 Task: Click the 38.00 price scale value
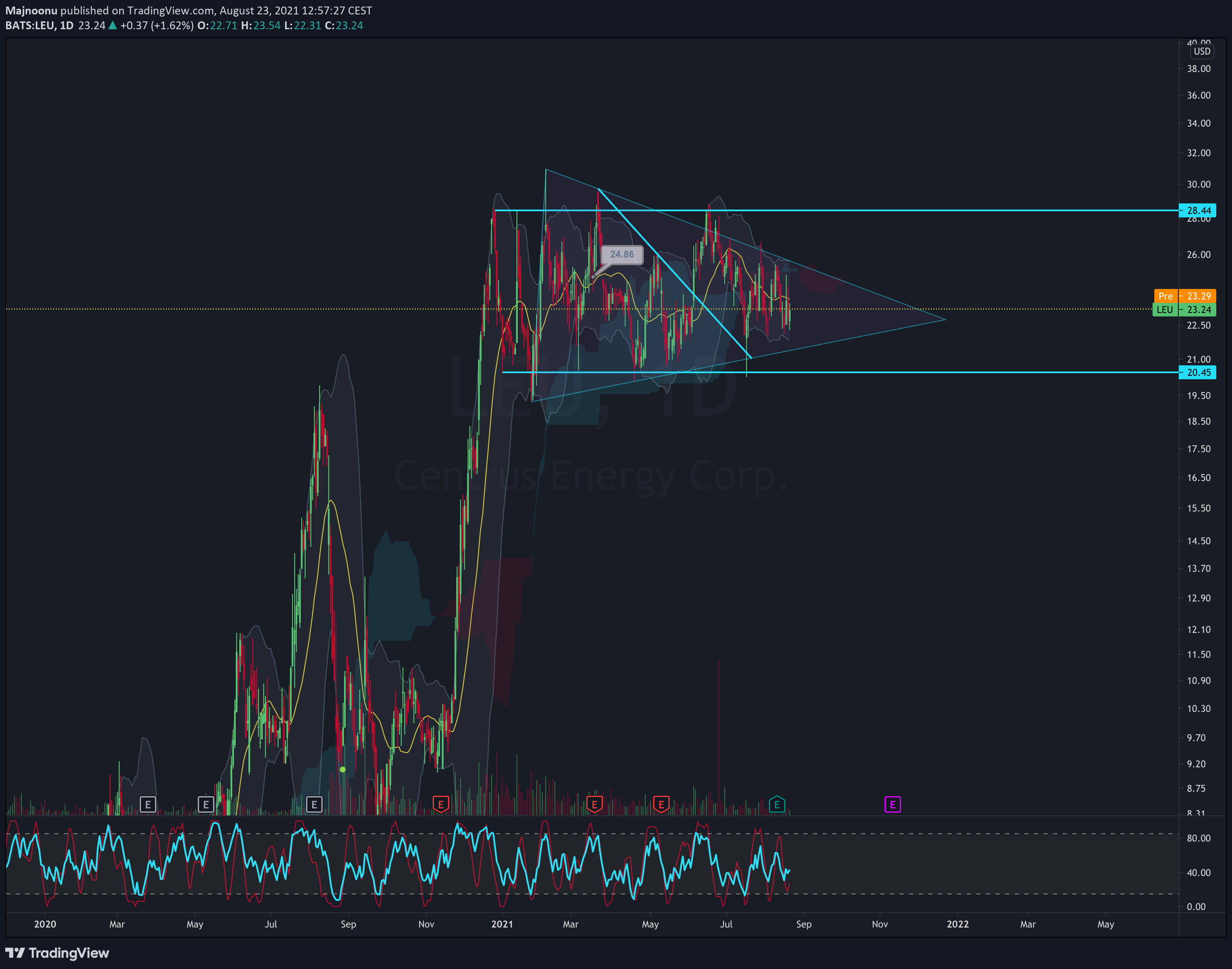(x=1198, y=69)
